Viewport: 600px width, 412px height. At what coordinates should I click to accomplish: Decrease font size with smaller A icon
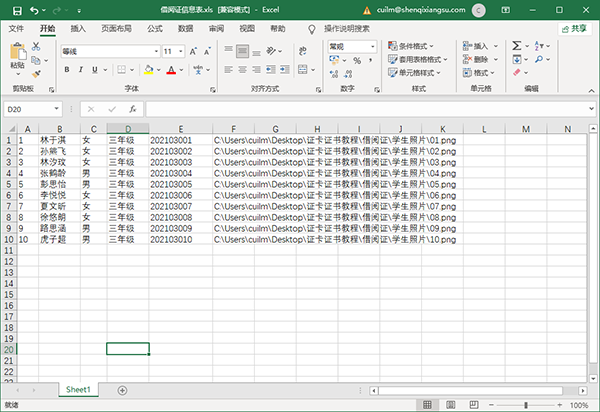(207, 51)
